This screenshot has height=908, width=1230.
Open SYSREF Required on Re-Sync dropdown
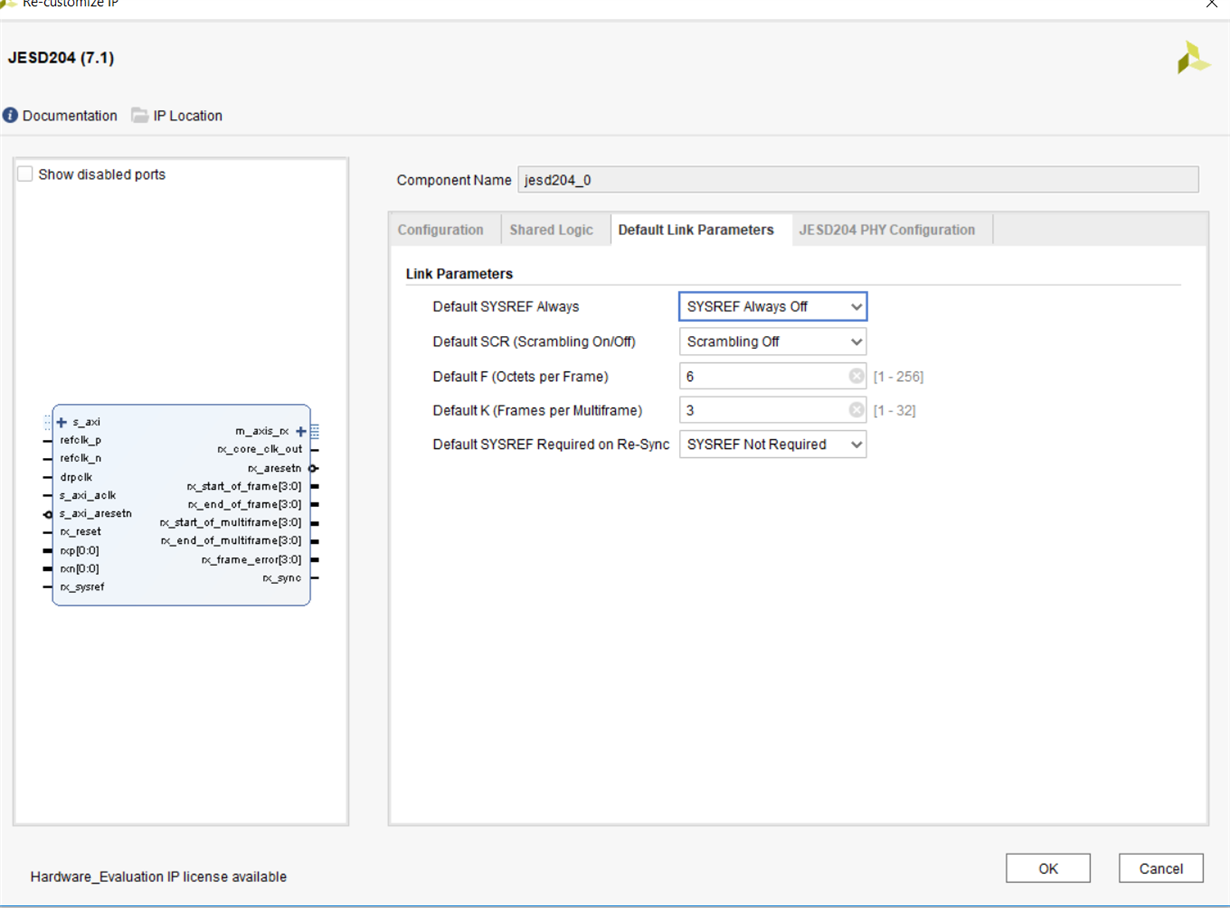point(772,444)
